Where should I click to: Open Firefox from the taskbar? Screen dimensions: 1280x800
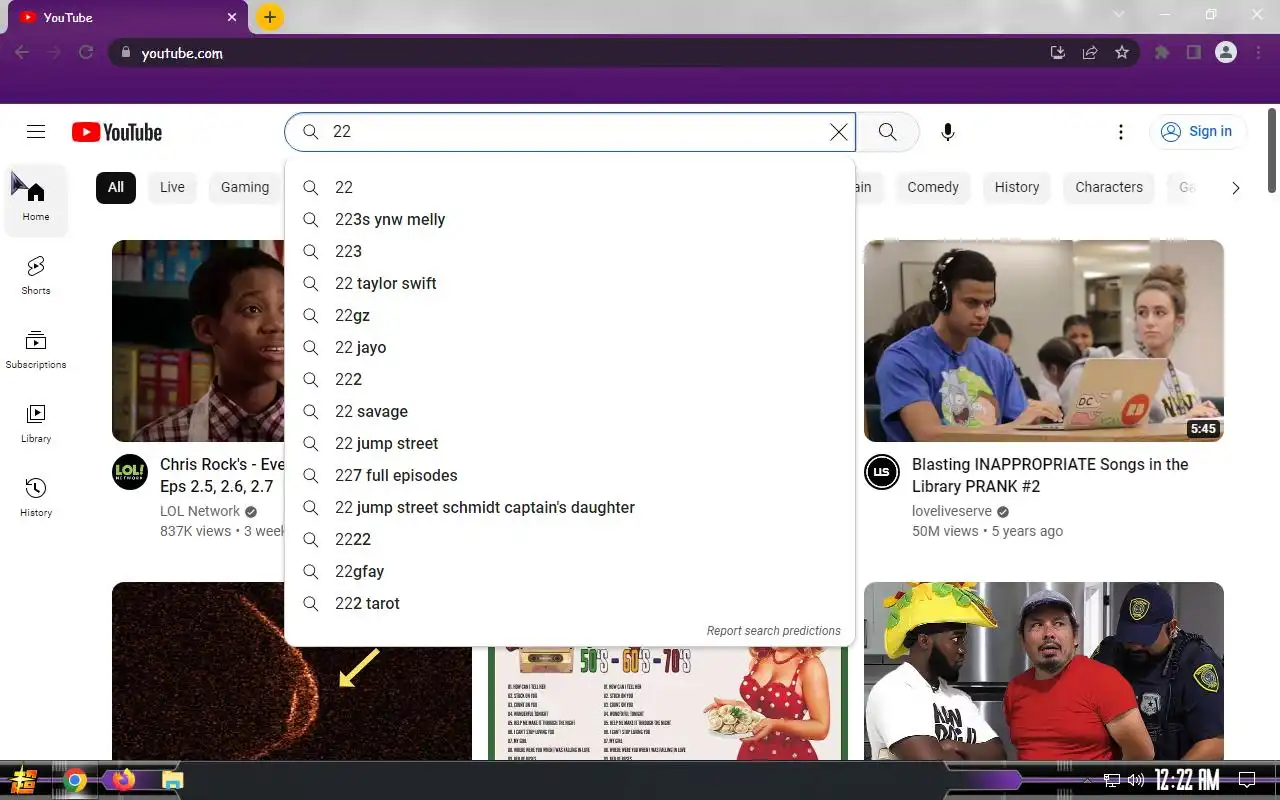pyautogui.click(x=124, y=780)
